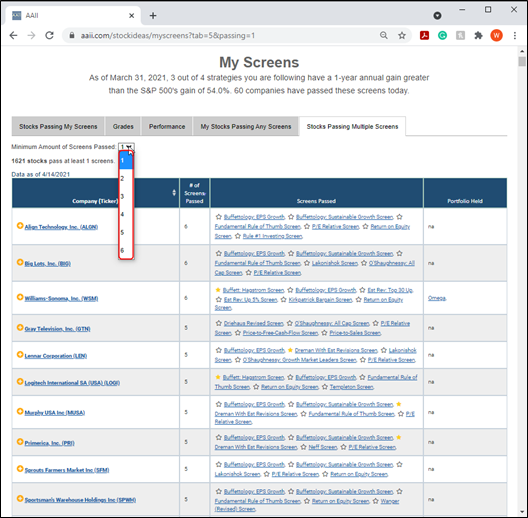The image size is (528, 518).
Task: Click the zoom magnifier icon in address bar
Action: (384, 35)
